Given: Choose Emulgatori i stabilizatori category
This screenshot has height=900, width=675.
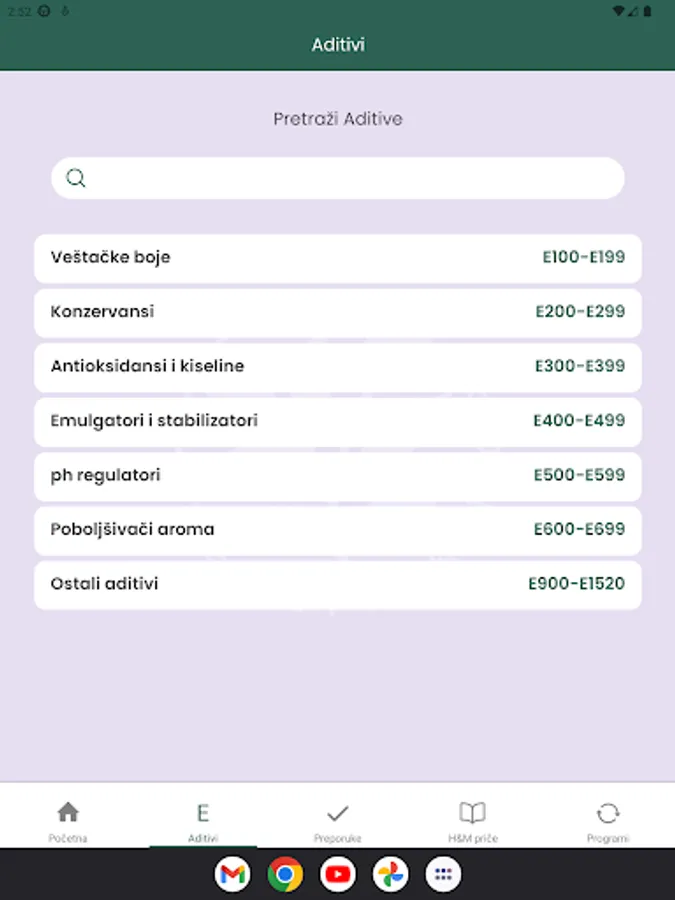Looking at the screenshot, I should (x=338, y=421).
